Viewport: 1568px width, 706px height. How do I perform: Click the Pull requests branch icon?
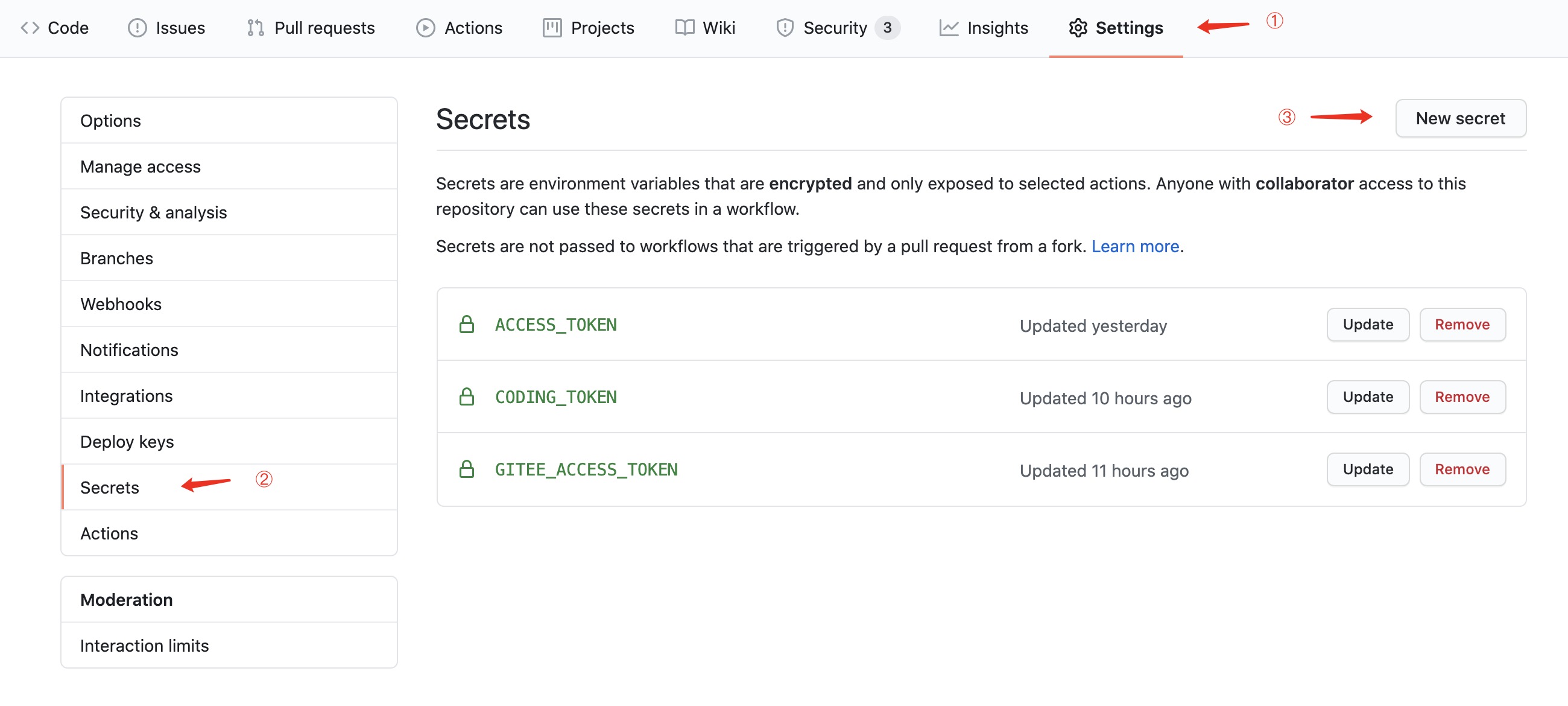click(255, 27)
